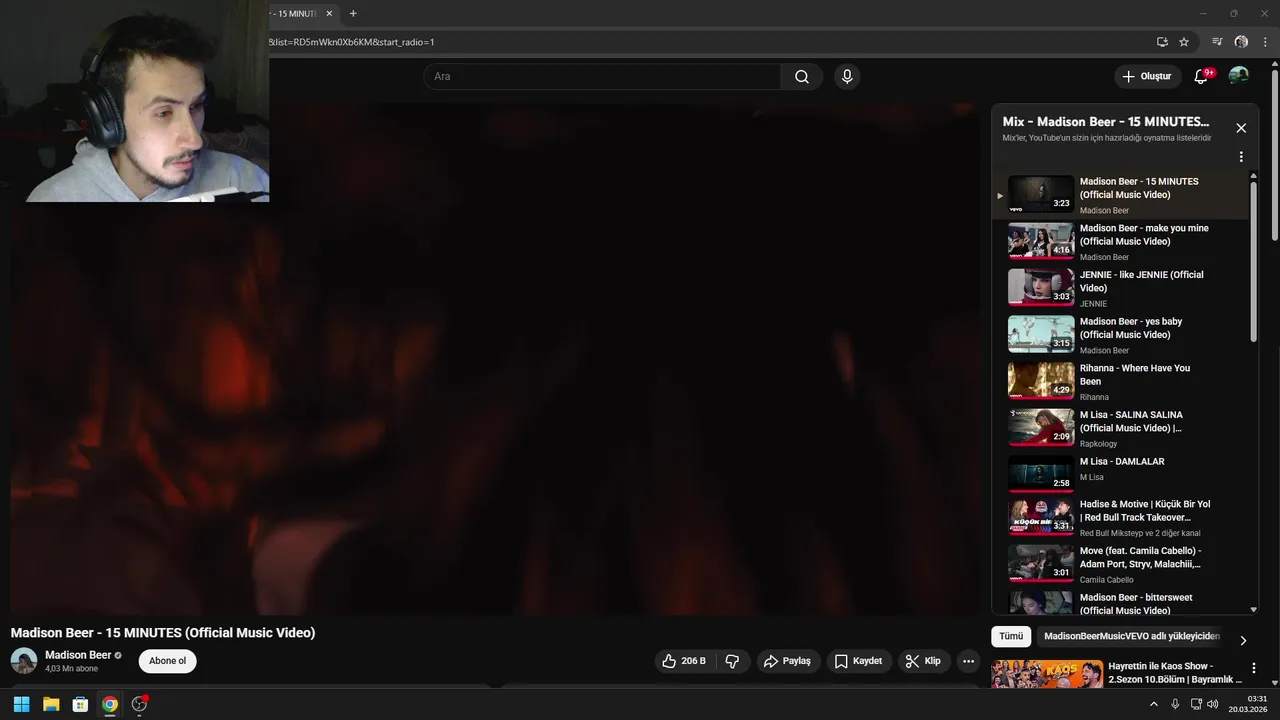Play JENNIE - like JENNIE from playlist

pos(1120,288)
